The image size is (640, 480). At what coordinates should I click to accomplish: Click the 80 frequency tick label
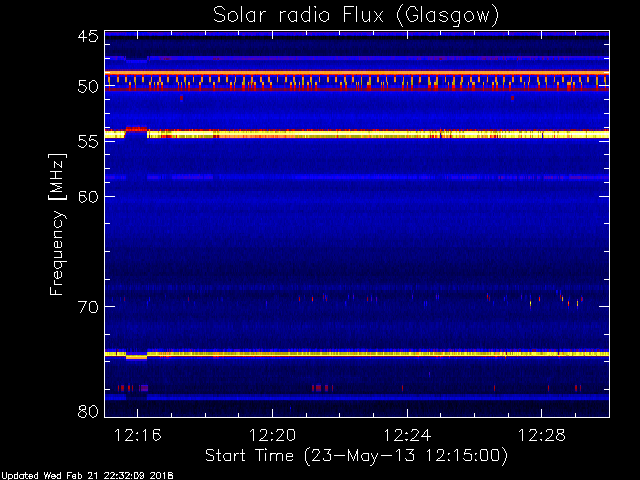click(x=88, y=411)
